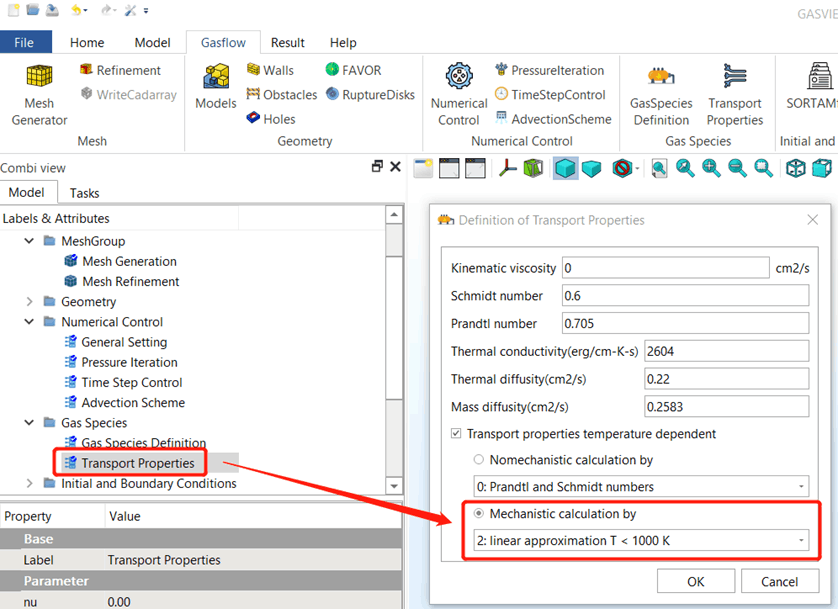Switch to the Home ribbon tab
The height and width of the screenshot is (609, 838).
pyautogui.click(x=87, y=42)
